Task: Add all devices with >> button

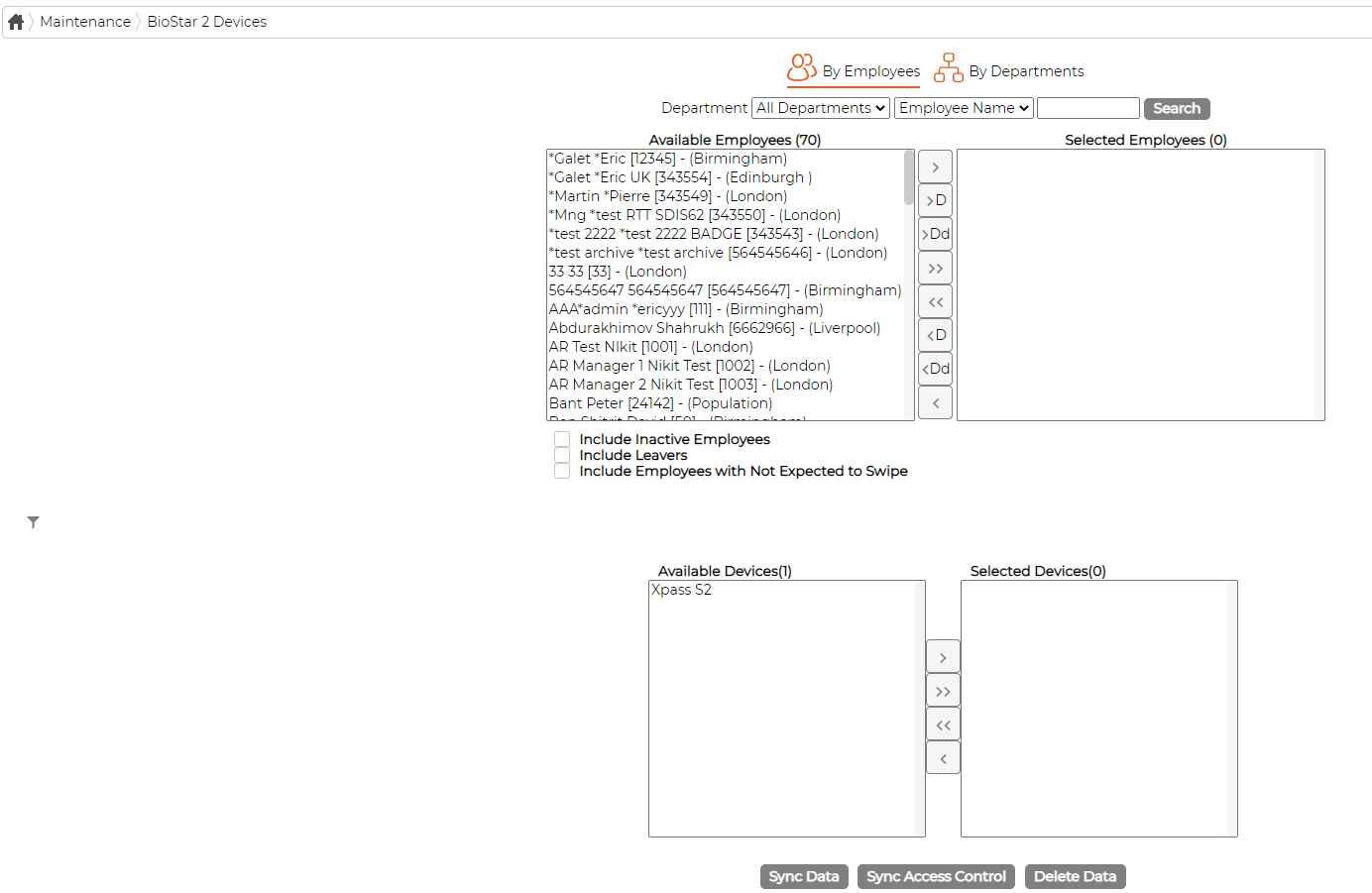Action: click(943, 691)
